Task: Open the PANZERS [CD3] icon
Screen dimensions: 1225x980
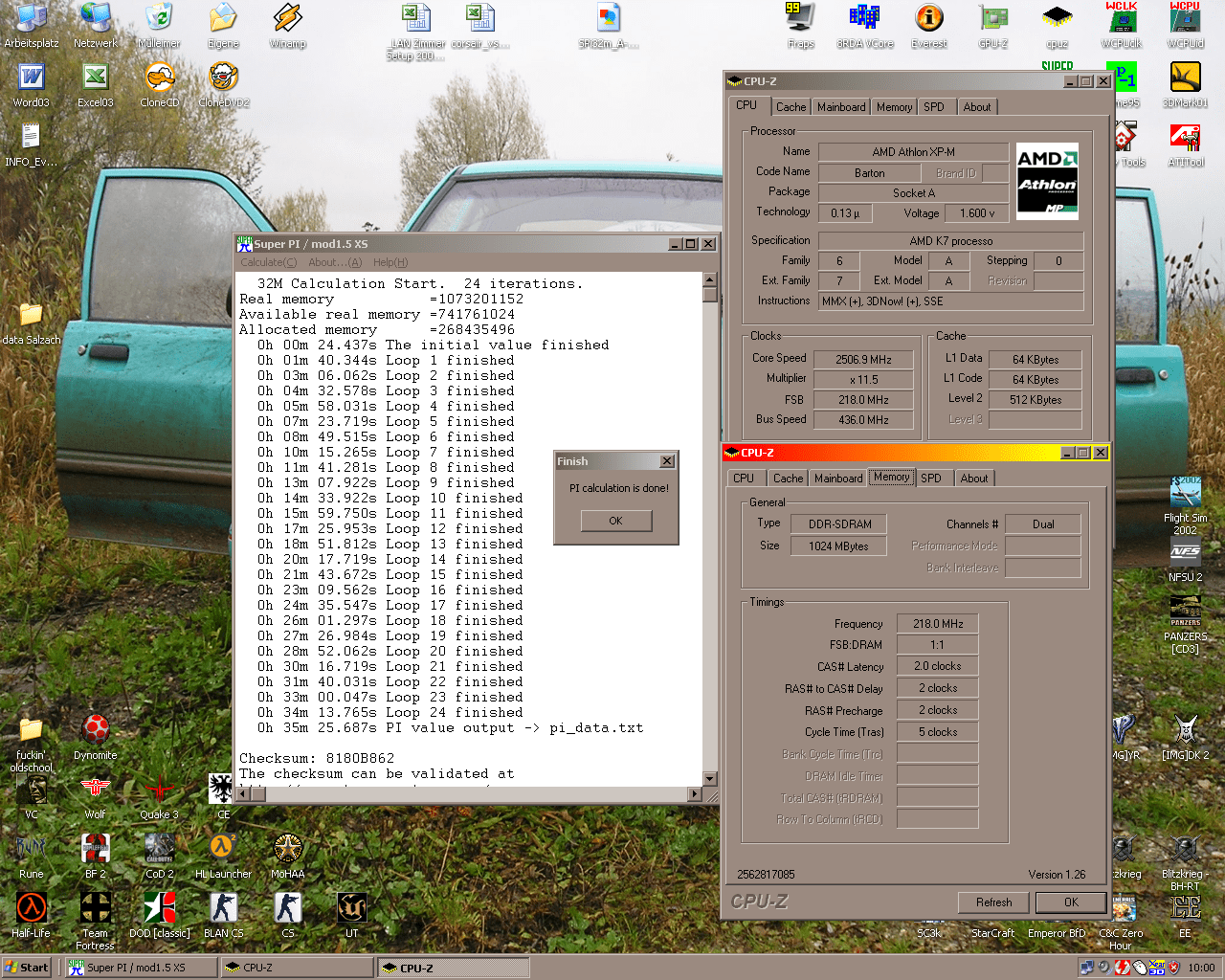Action: pyautogui.click(x=1185, y=624)
